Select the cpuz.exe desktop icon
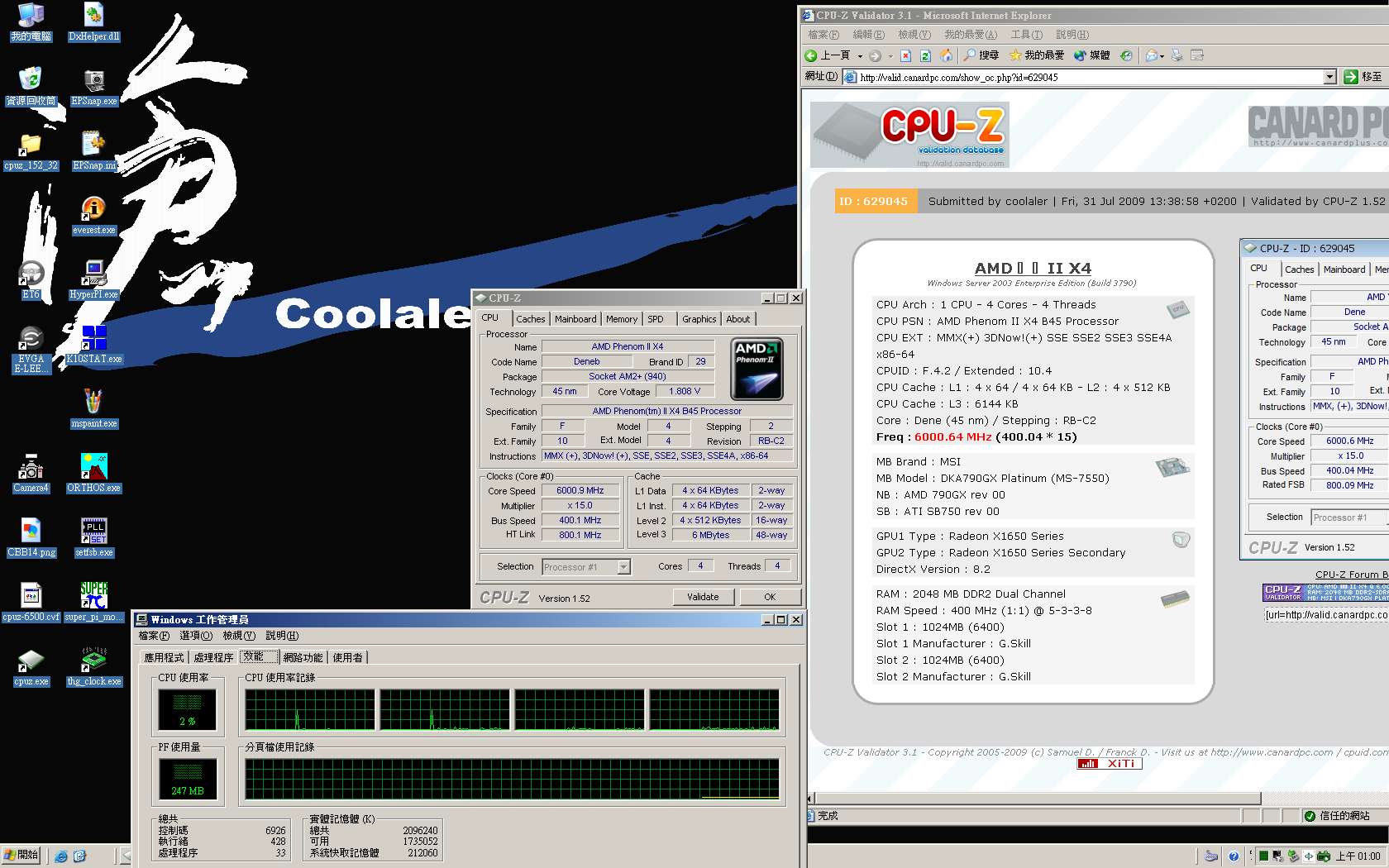This screenshot has width=1389, height=868. (31, 667)
